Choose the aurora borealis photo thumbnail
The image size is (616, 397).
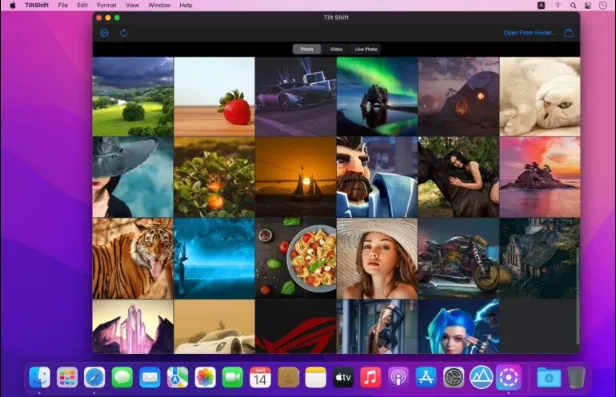pyautogui.click(x=377, y=97)
